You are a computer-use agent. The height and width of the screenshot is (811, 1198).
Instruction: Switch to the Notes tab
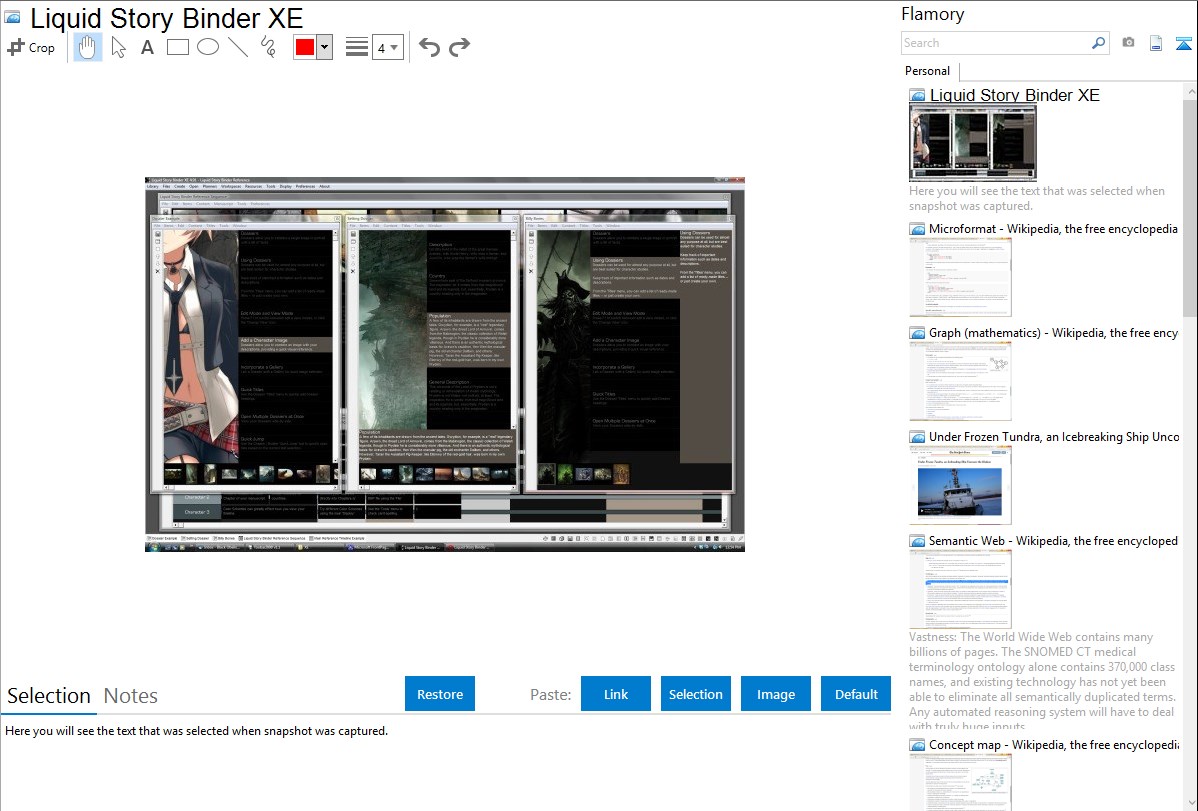(131, 696)
